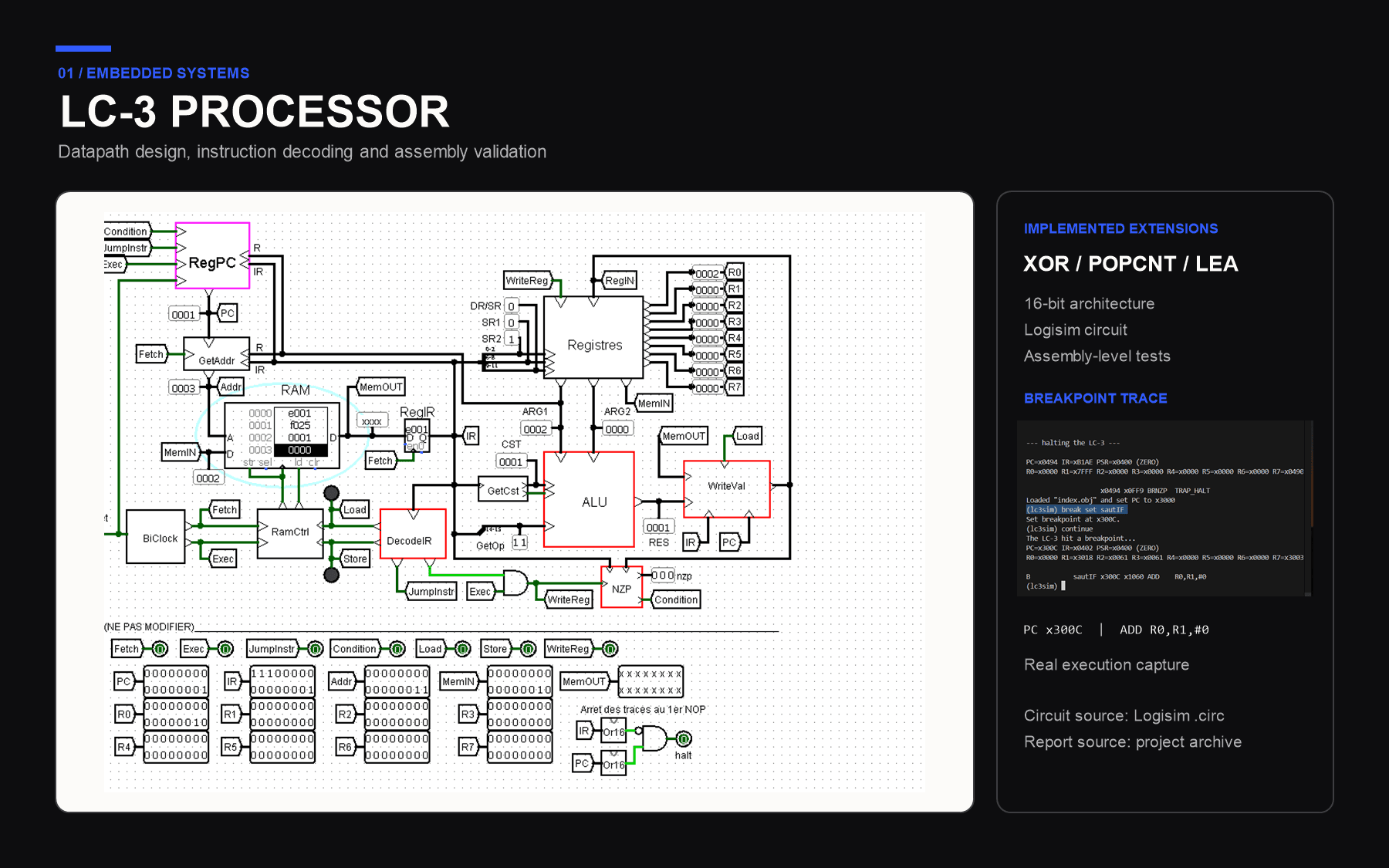
Task: Click the magenta RegPC block
Action: pos(213,255)
